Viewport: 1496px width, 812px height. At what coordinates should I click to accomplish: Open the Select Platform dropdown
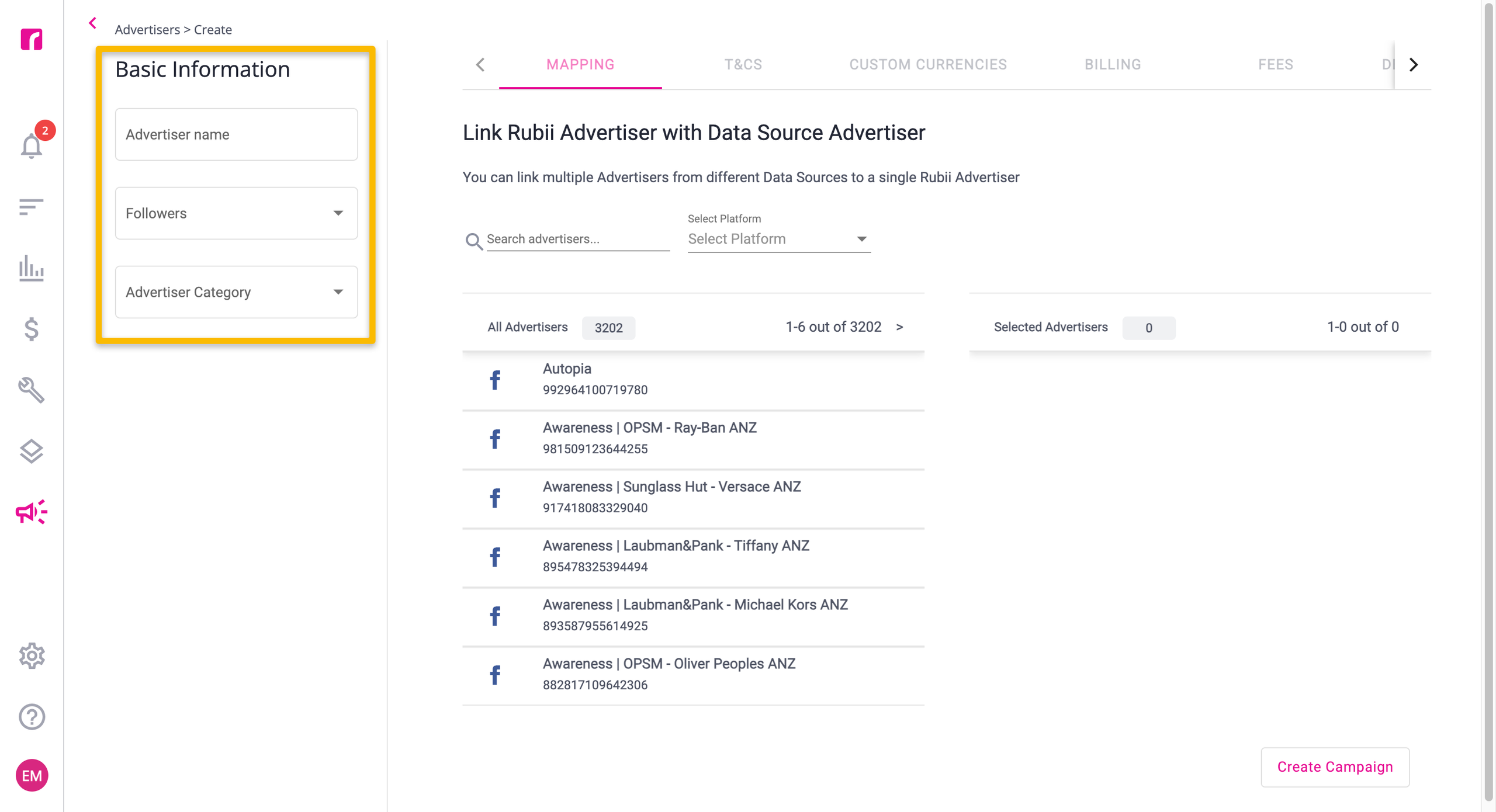[x=779, y=239]
